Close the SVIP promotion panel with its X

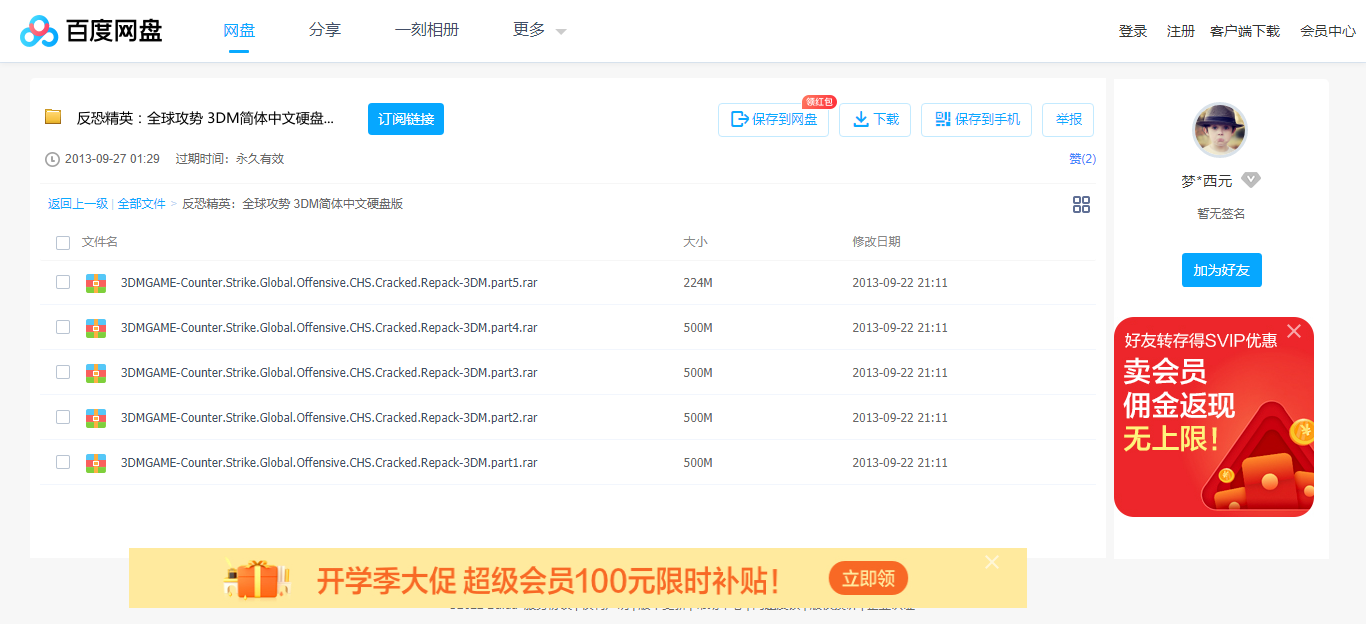pyautogui.click(x=1293, y=331)
